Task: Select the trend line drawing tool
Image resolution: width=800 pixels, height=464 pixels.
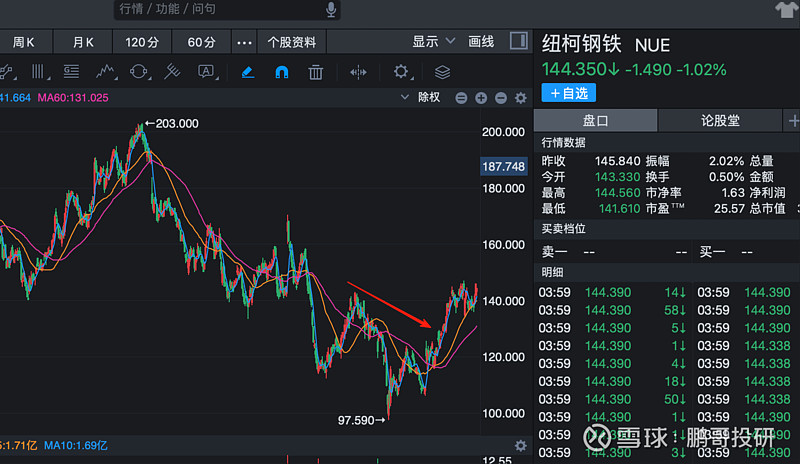Action: point(7,72)
